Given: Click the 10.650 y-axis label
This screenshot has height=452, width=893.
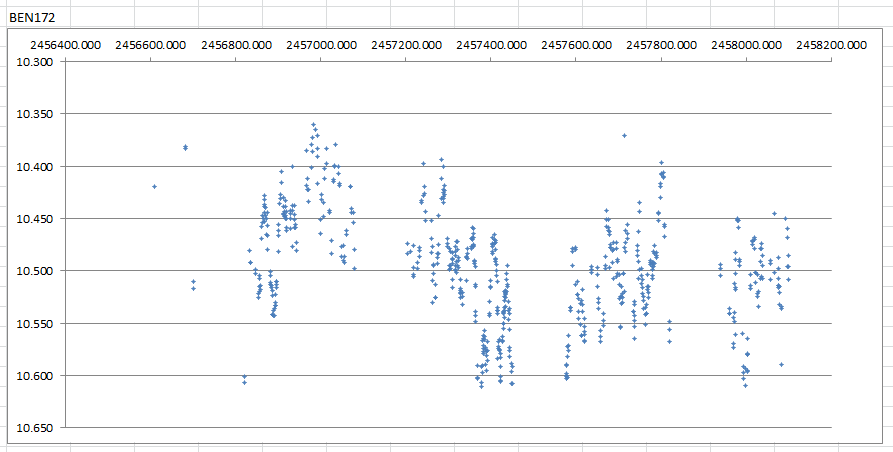Looking at the screenshot, I should coord(35,428).
